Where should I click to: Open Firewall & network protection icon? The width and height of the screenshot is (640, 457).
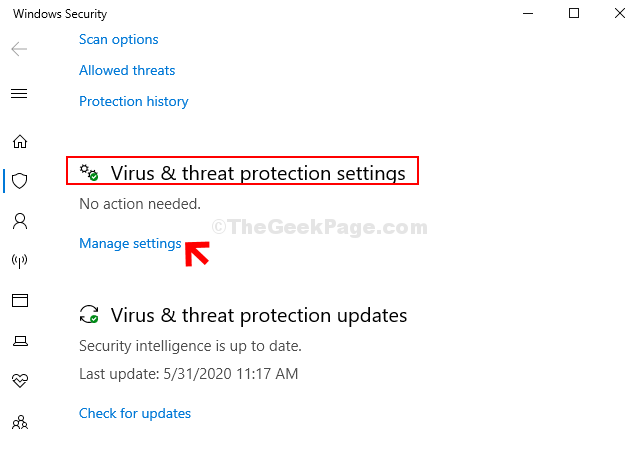point(20,261)
